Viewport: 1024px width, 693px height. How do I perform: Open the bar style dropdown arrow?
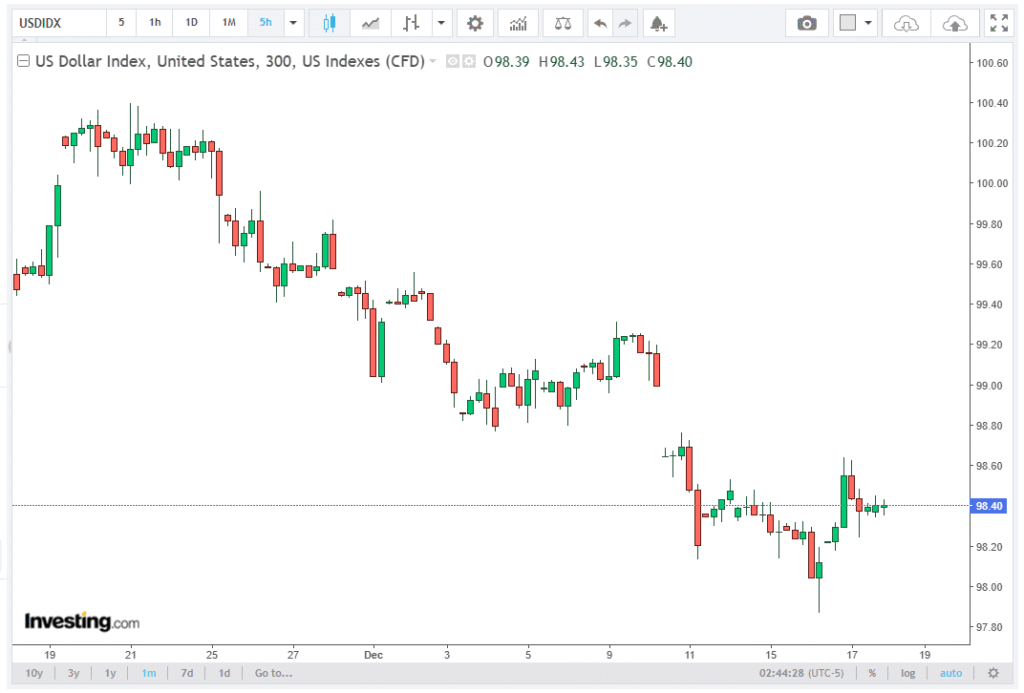point(440,22)
